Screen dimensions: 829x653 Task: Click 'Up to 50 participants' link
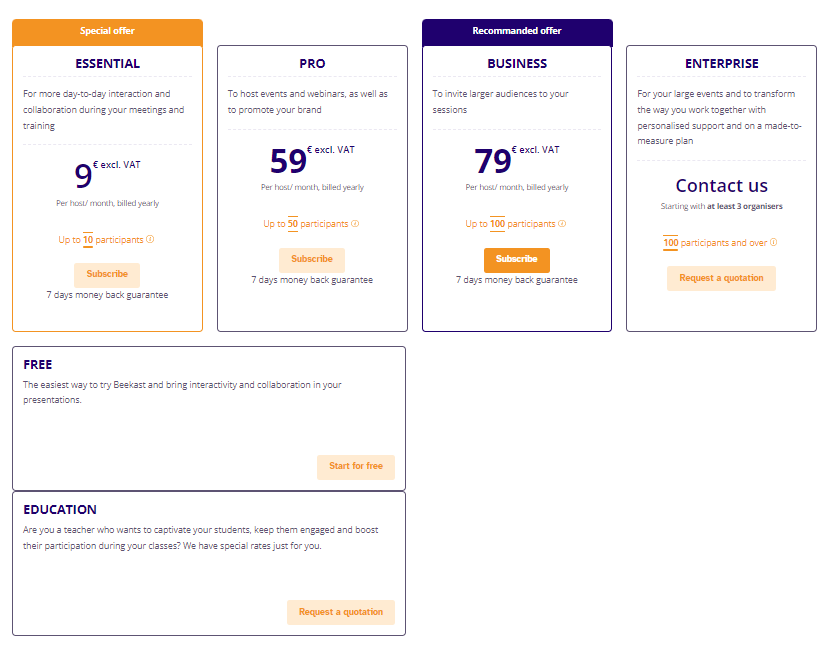point(306,224)
